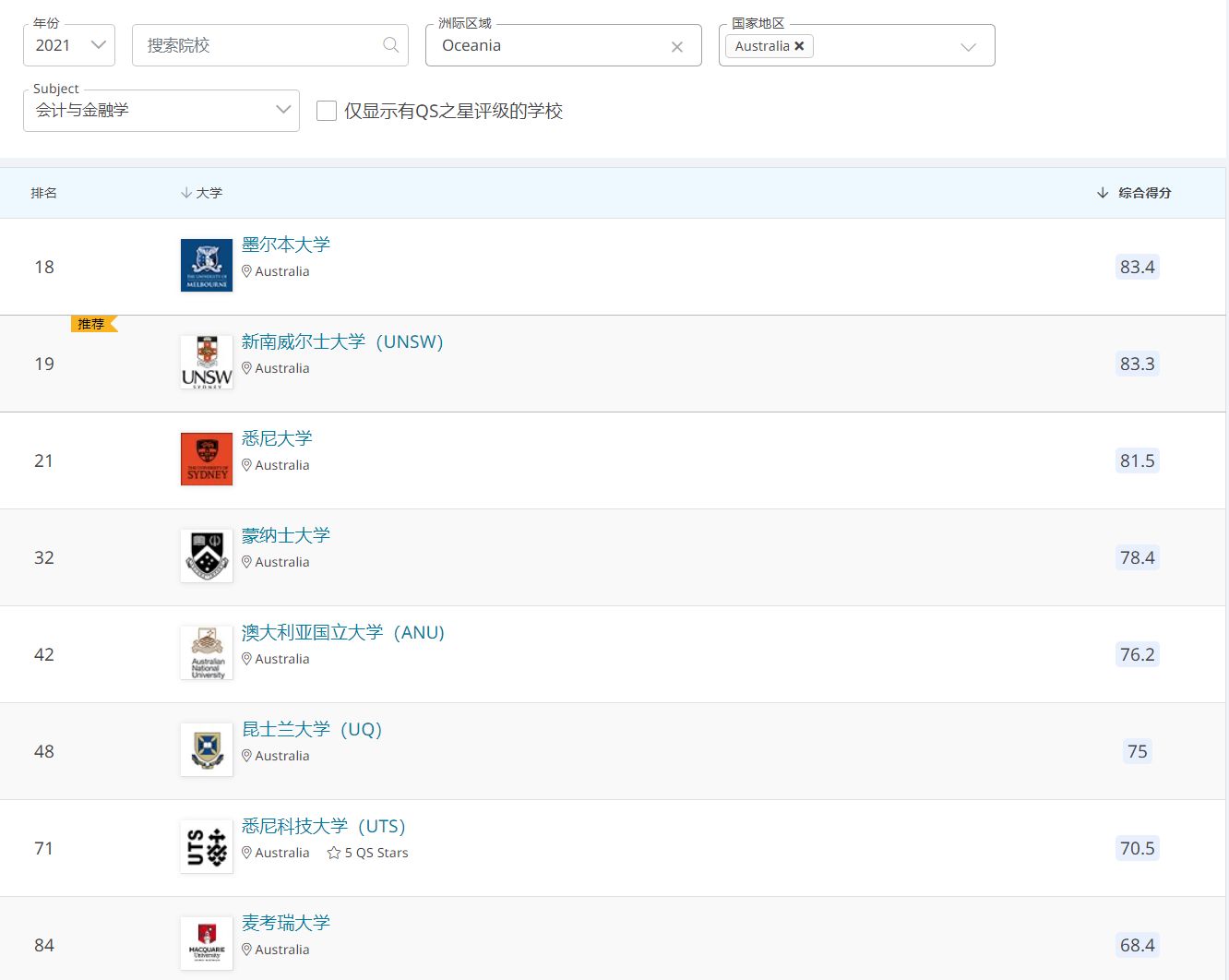
Task: Click the search magnifier icon
Action: click(391, 45)
